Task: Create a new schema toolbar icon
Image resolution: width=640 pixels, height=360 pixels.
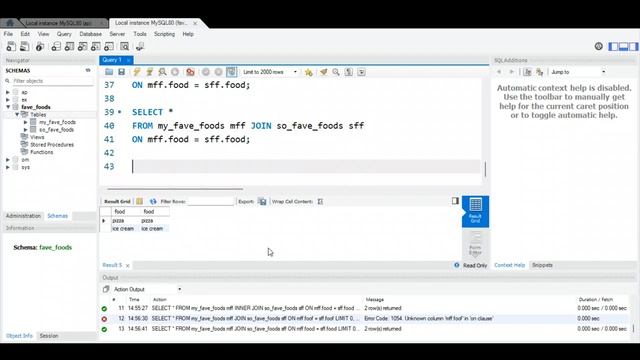Action: click(56, 47)
